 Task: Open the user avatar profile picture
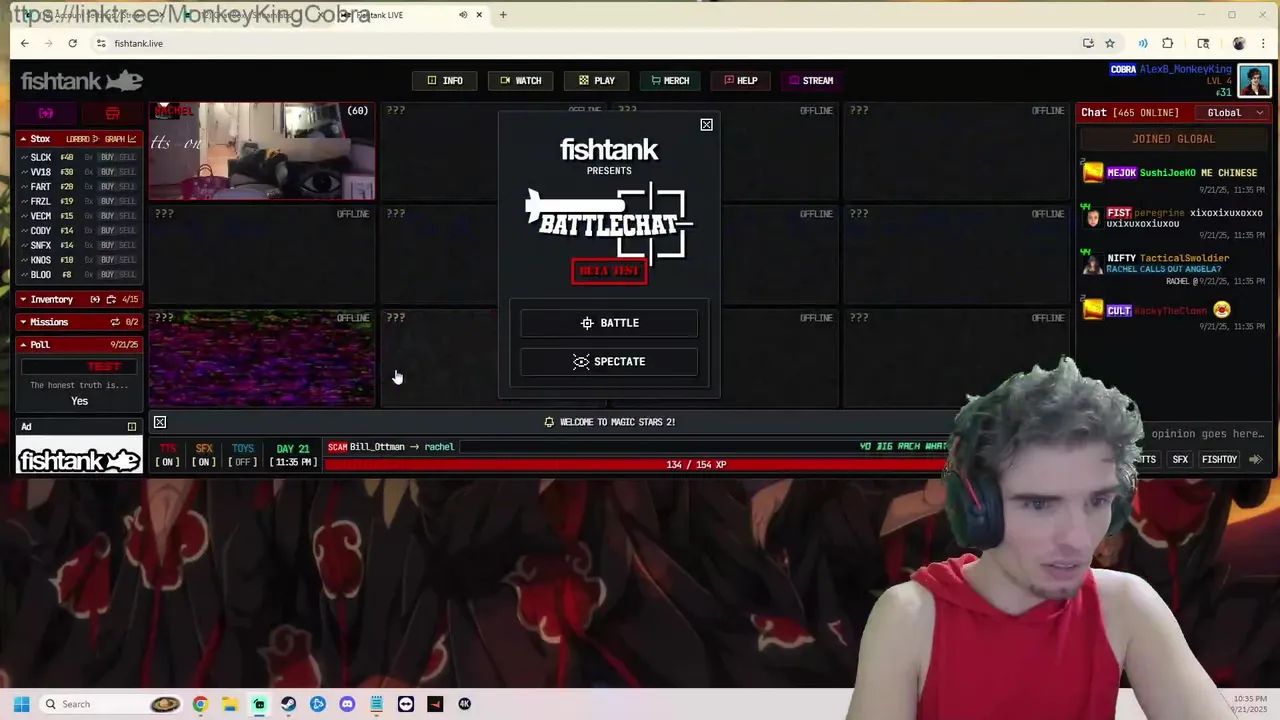1254,80
